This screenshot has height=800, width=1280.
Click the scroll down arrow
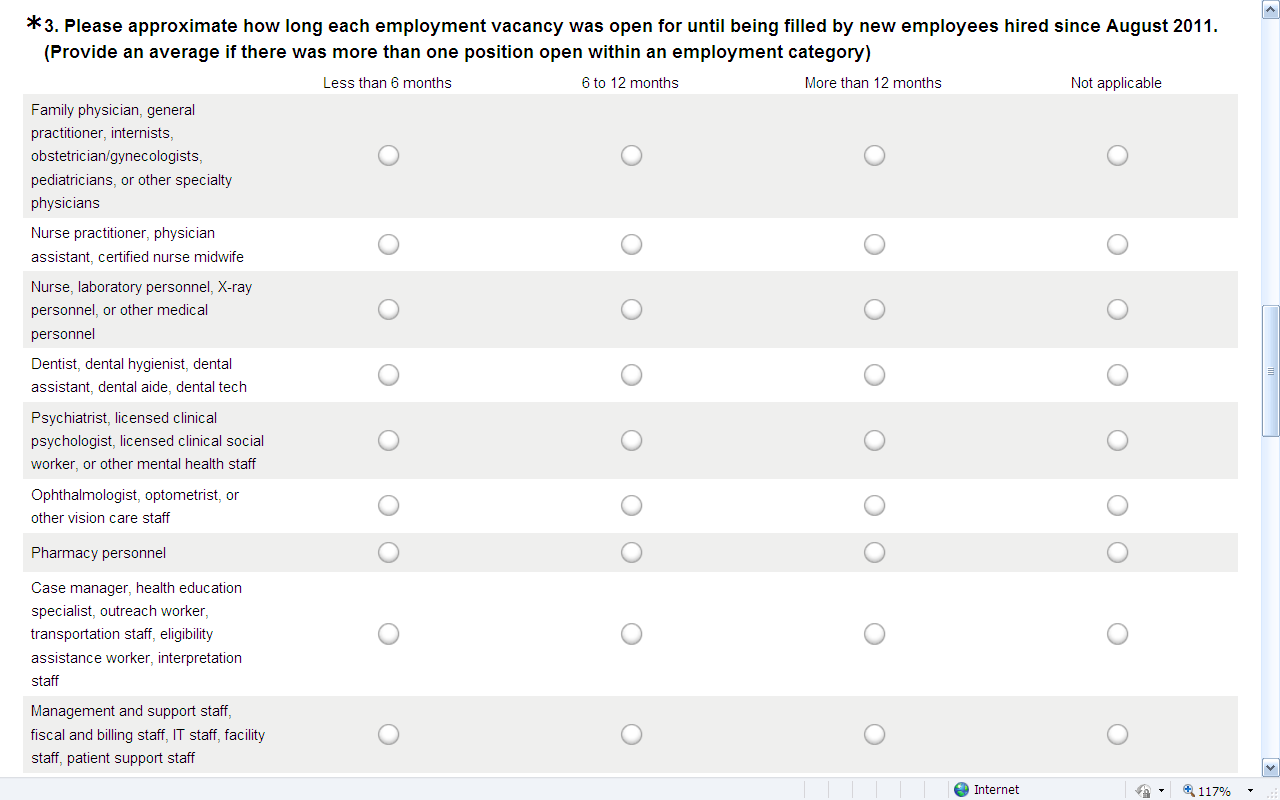coord(1271,767)
